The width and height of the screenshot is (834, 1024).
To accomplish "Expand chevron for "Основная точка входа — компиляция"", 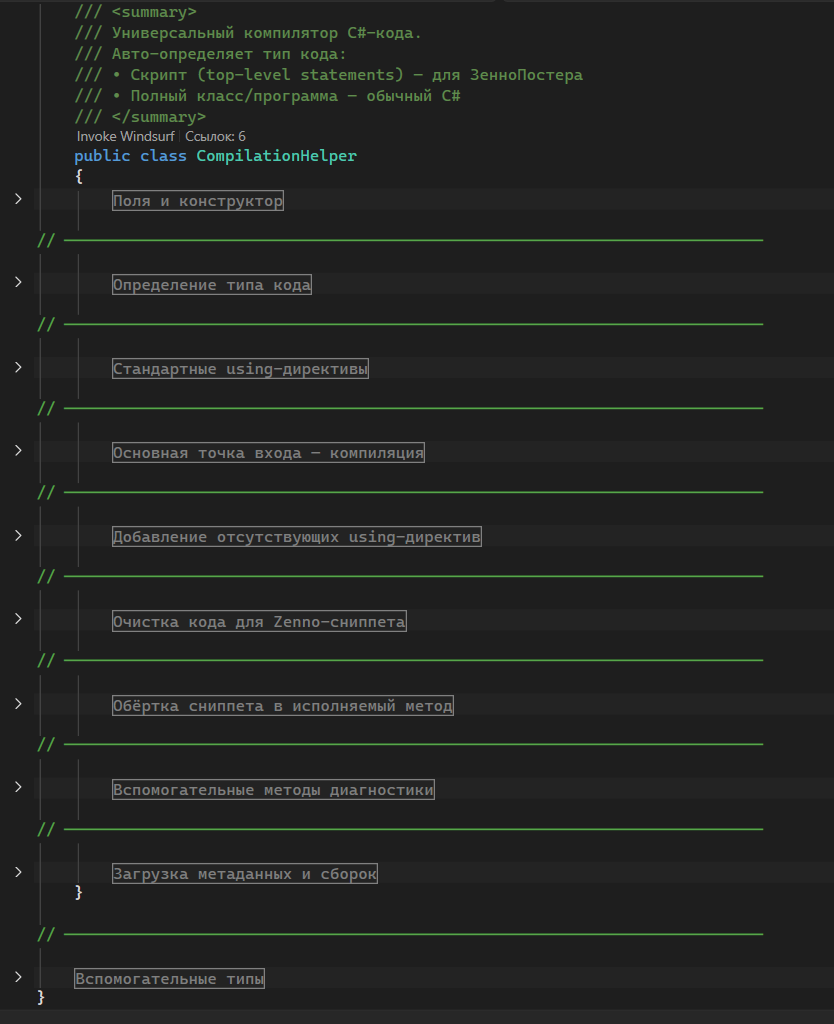I will (18, 452).
